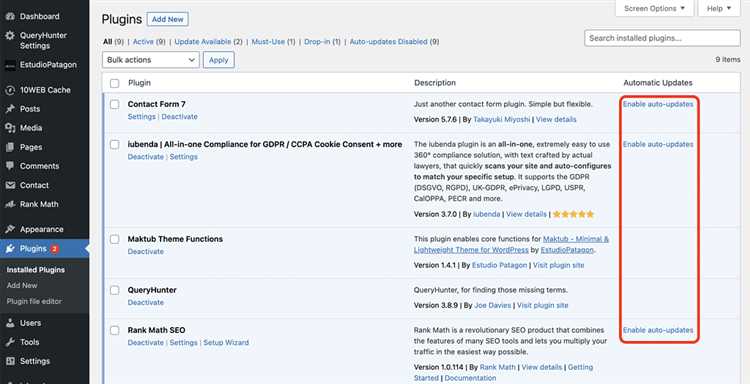750x384 pixels.
Task: Visit plugin site for QueryHunter
Action: point(542,306)
